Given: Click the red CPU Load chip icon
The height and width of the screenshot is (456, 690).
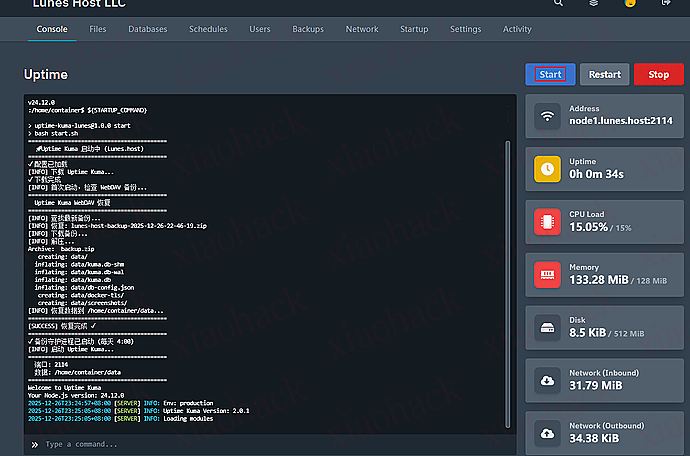Looking at the screenshot, I should pyautogui.click(x=547, y=221).
